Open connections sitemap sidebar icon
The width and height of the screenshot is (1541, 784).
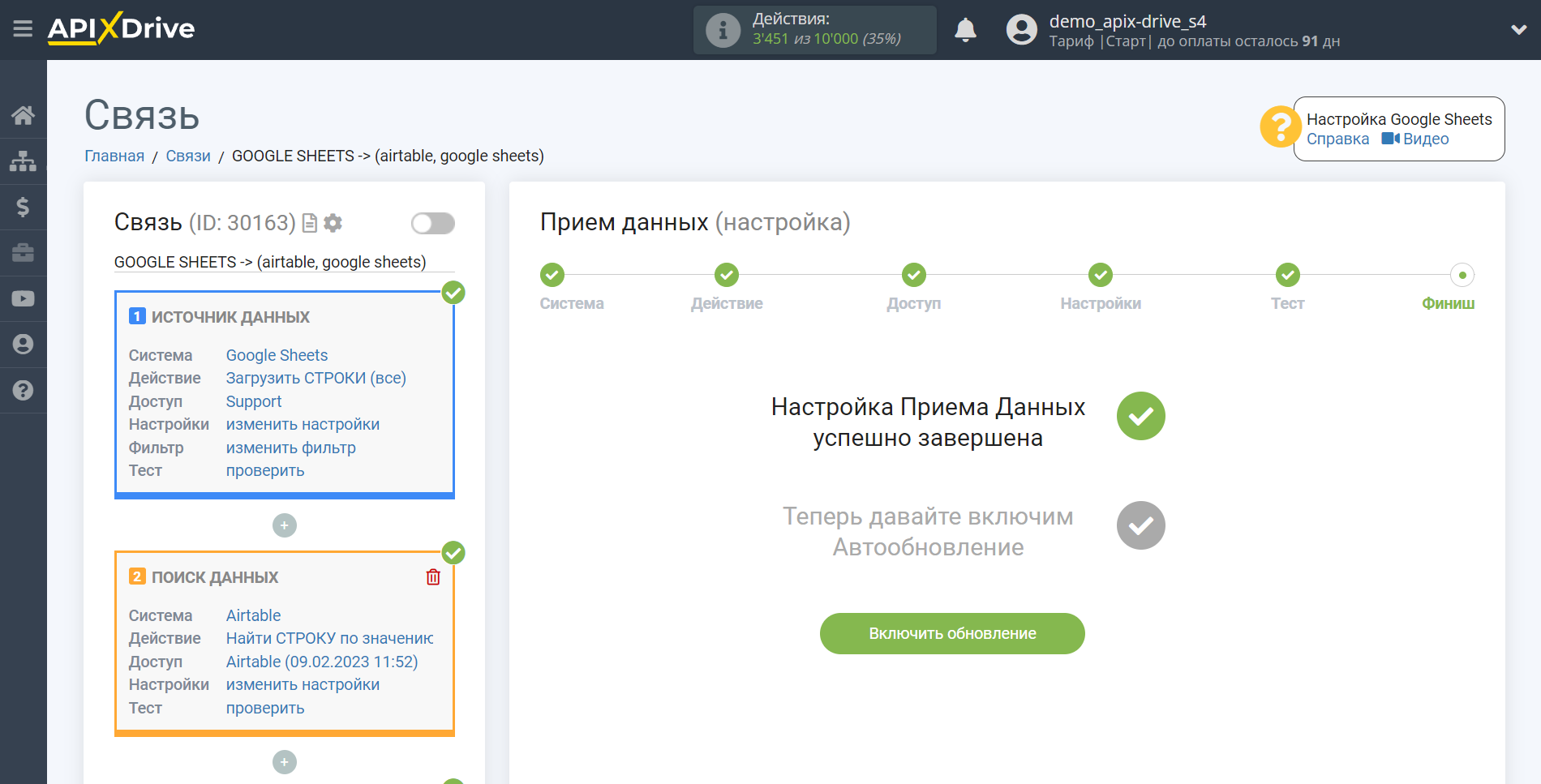(x=23, y=161)
